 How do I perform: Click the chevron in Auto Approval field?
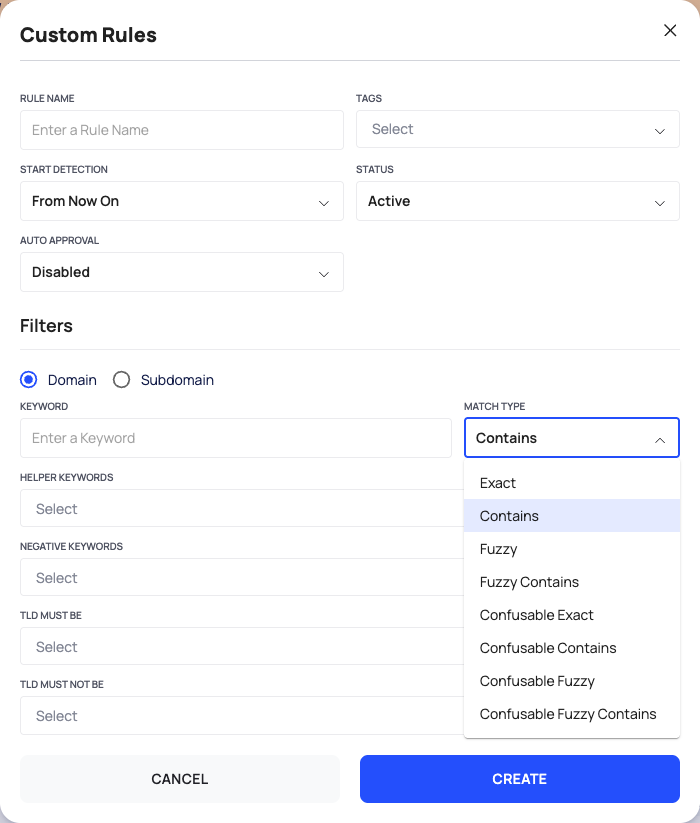click(324, 274)
